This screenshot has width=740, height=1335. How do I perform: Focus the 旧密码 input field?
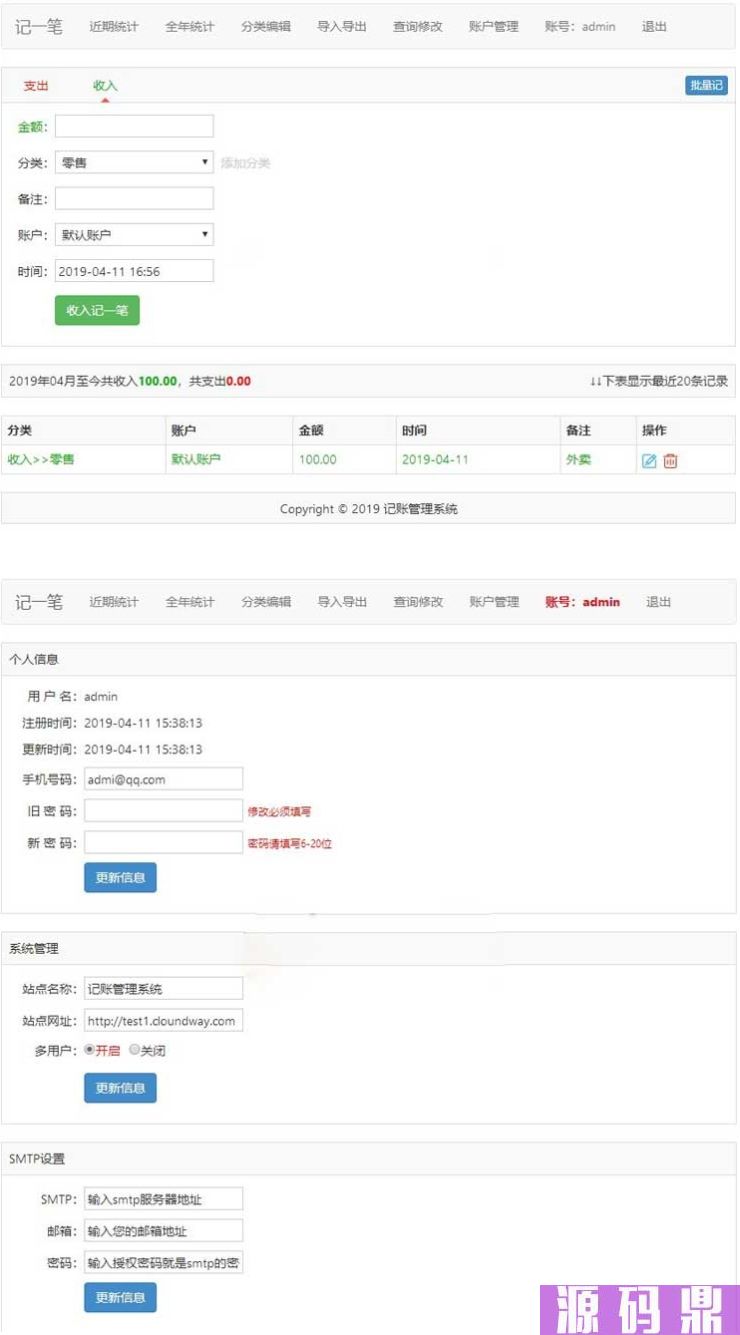163,811
